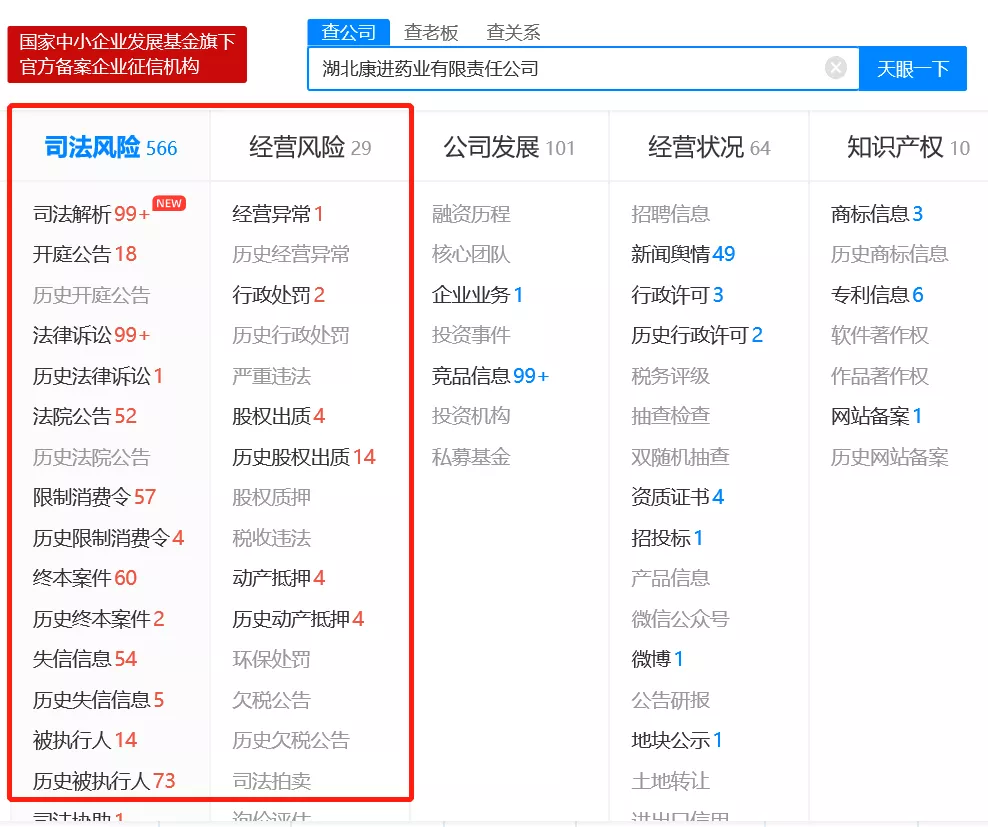The image size is (988, 827).
Task: Click the greyed-out 软件著作权 entry
Action: pyautogui.click(x=880, y=335)
